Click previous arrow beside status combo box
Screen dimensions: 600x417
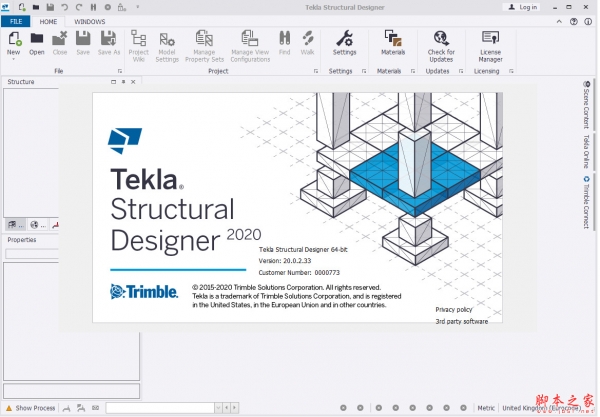[x=227, y=408]
